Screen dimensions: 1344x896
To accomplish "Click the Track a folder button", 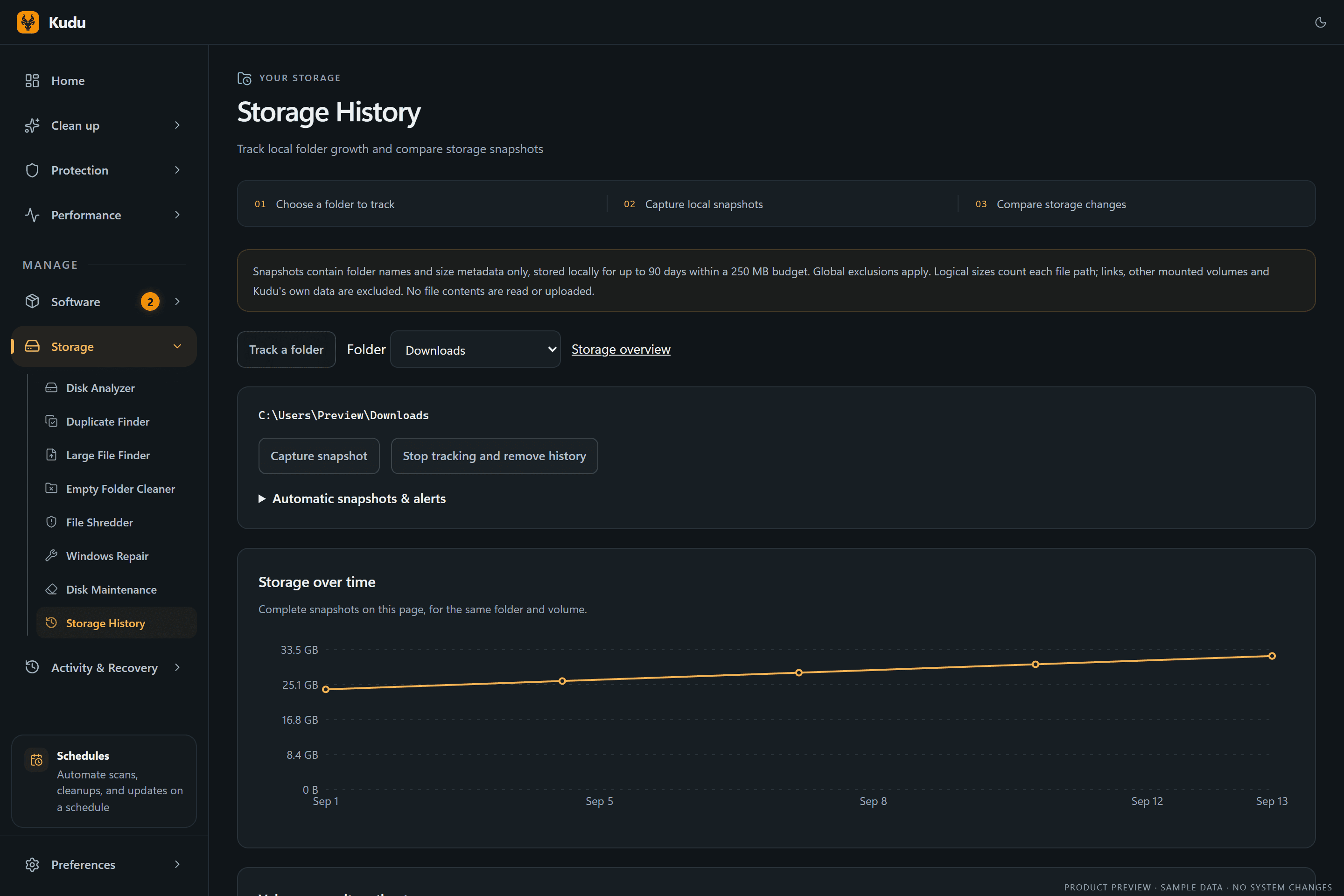I will pos(286,349).
